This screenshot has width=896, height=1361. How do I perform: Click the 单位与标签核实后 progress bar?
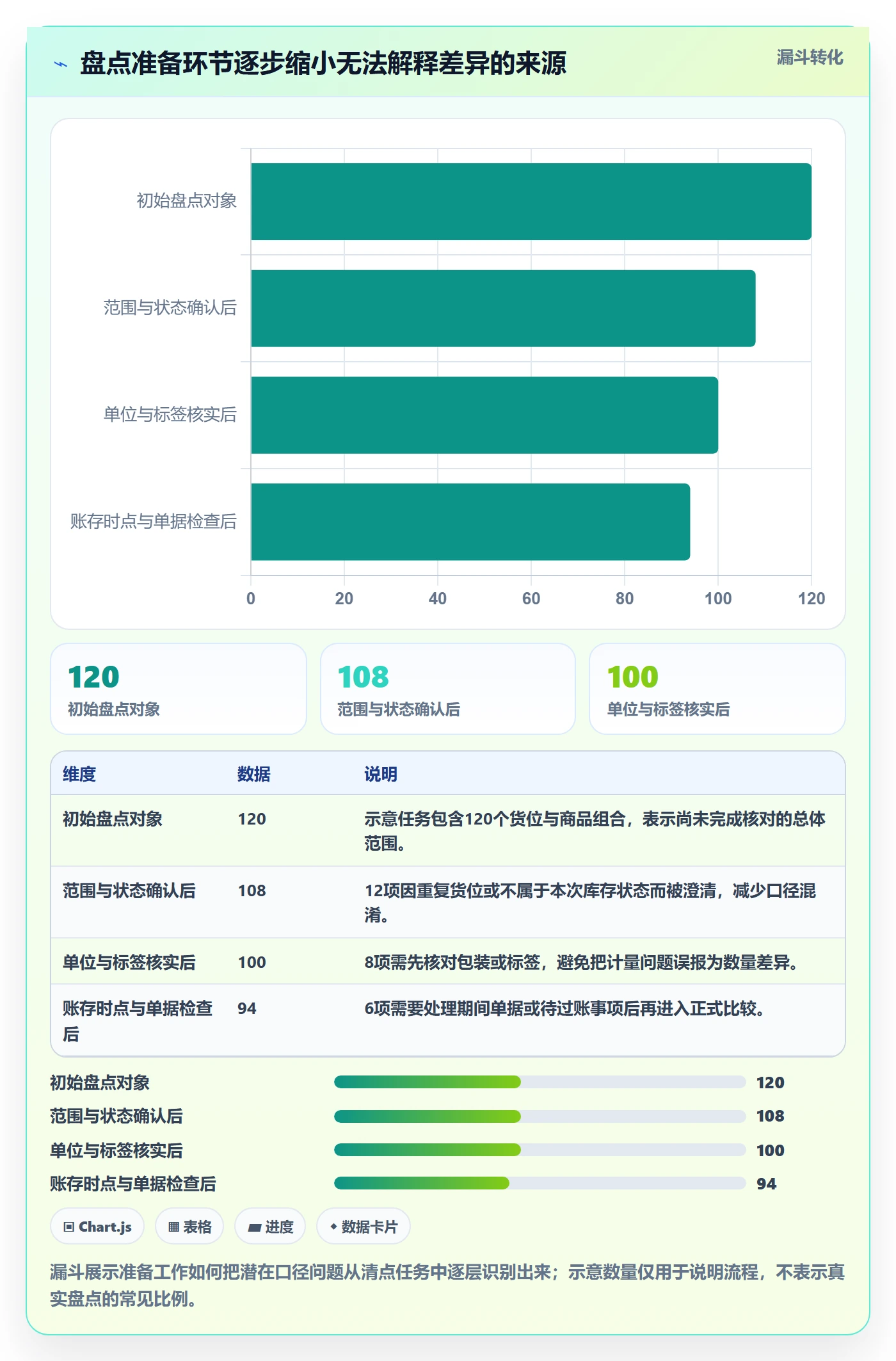pos(540,1150)
